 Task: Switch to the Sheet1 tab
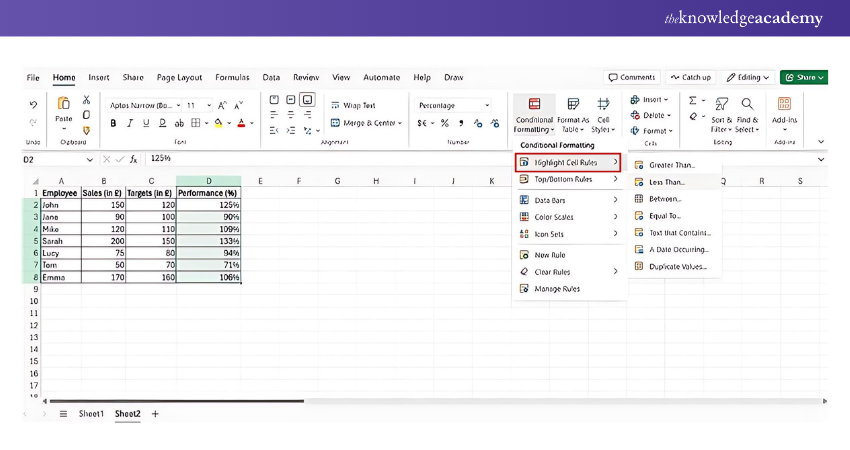click(x=91, y=413)
